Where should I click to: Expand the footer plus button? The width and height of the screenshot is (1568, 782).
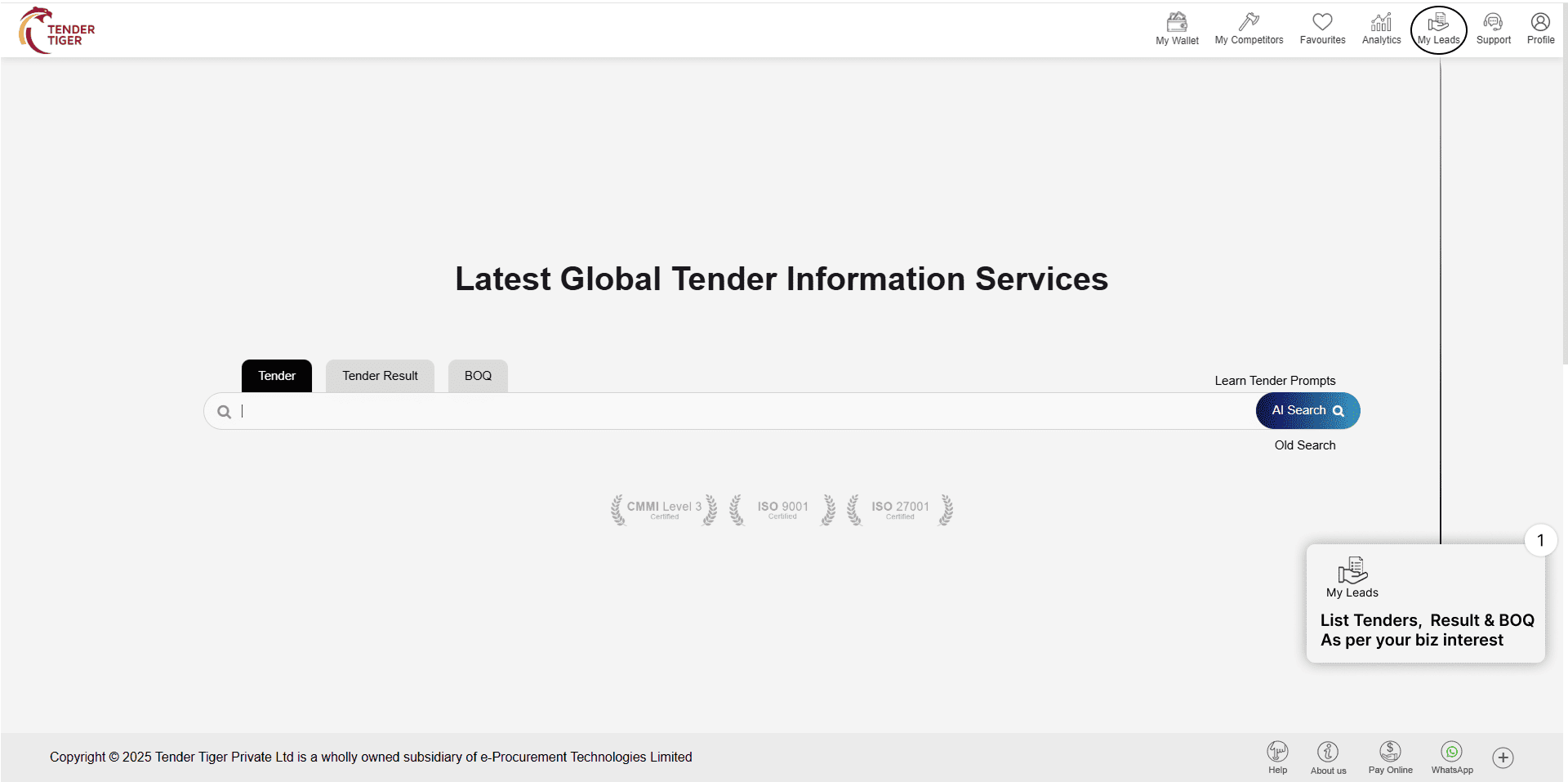[1503, 757]
